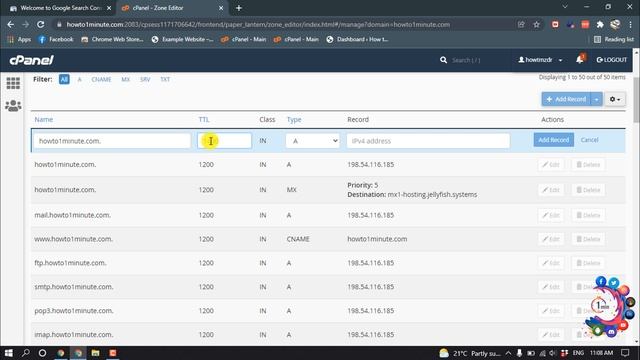Switch to Welcome to Google Search Console tab
This screenshot has height=360, width=640.
[x=60, y=8]
